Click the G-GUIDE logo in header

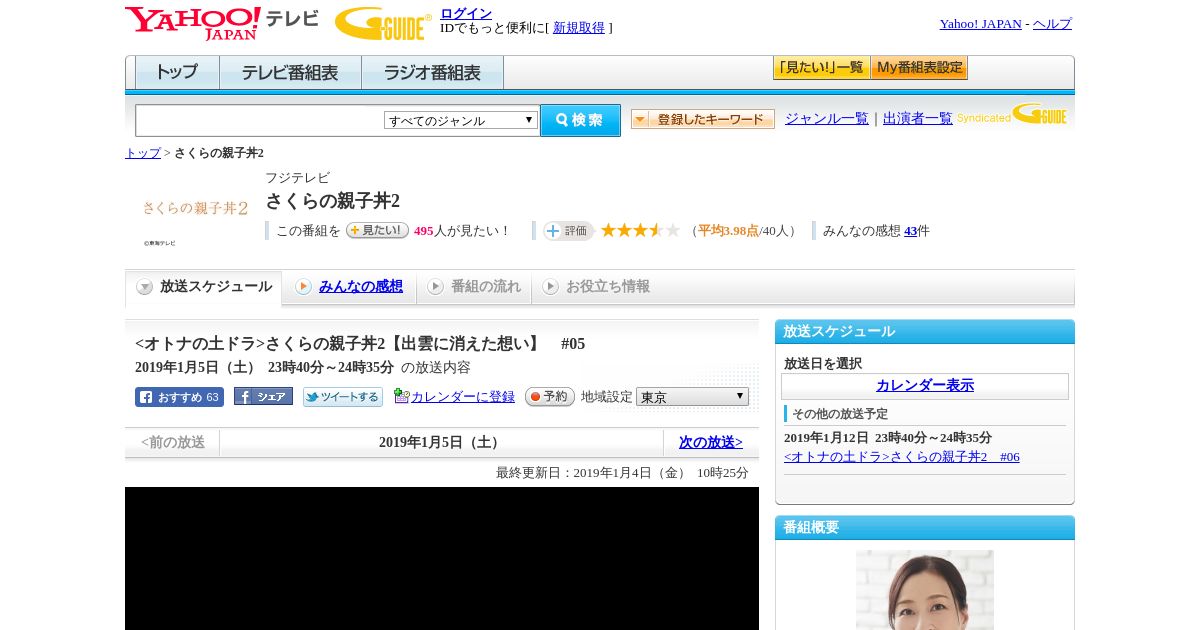(383, 23)
